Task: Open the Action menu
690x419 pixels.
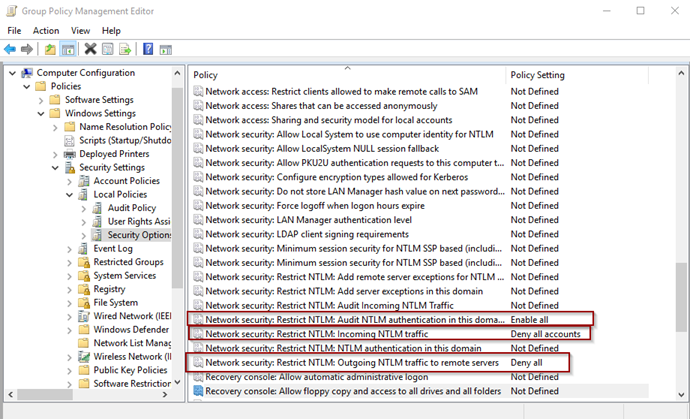Action: tap(46, 30)
